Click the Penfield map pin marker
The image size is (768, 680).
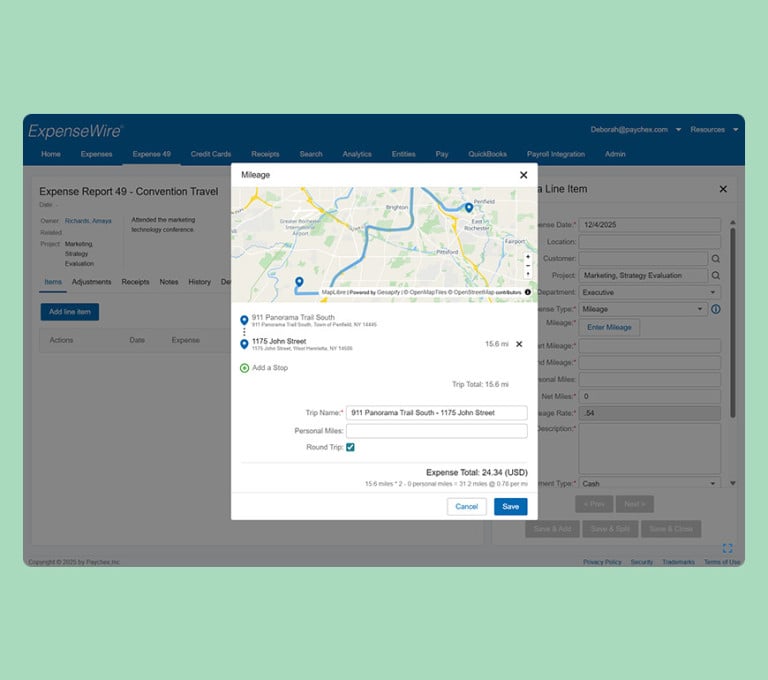[x=469, y=208]
